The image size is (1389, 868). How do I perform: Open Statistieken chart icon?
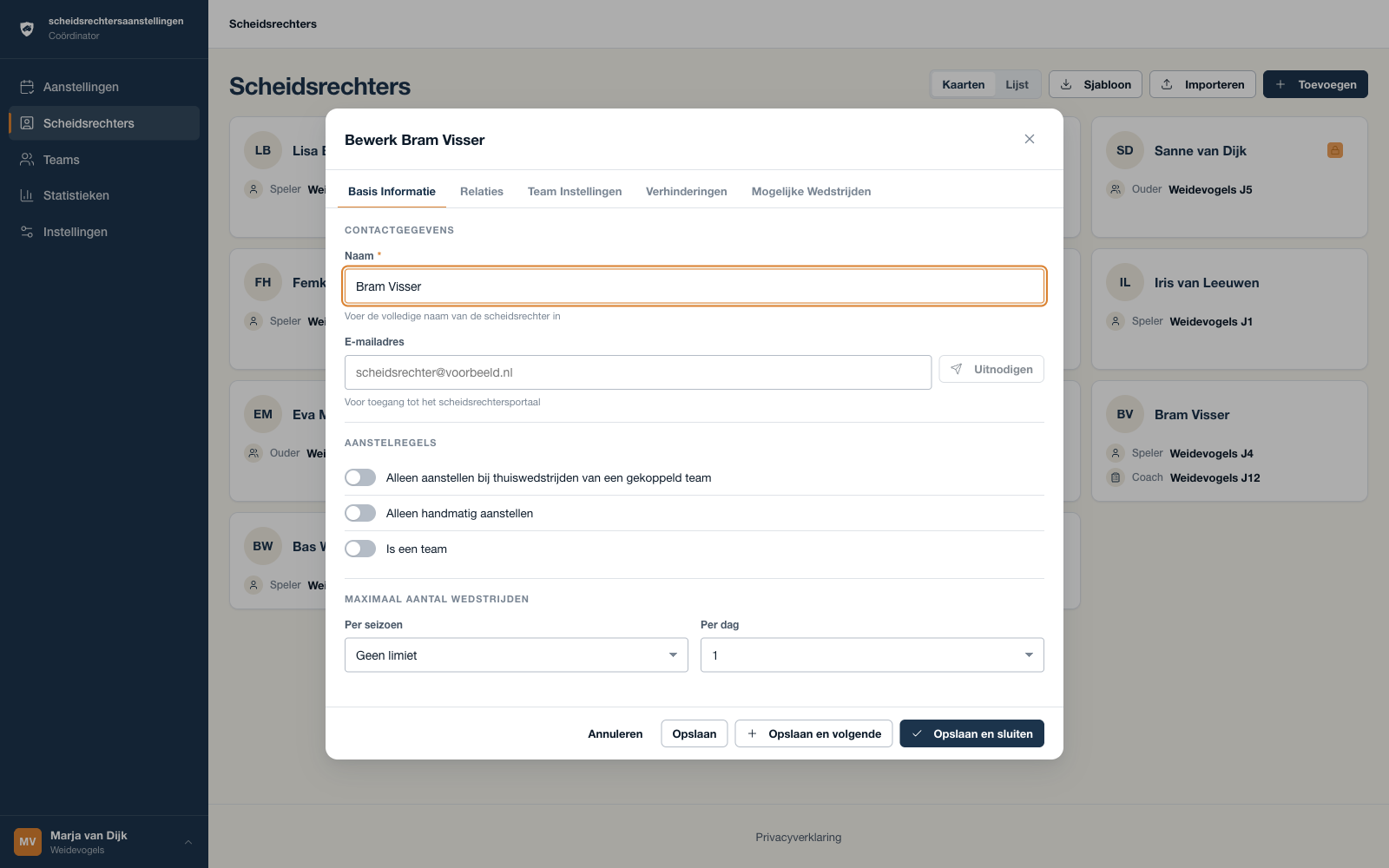tap(27, 195)
